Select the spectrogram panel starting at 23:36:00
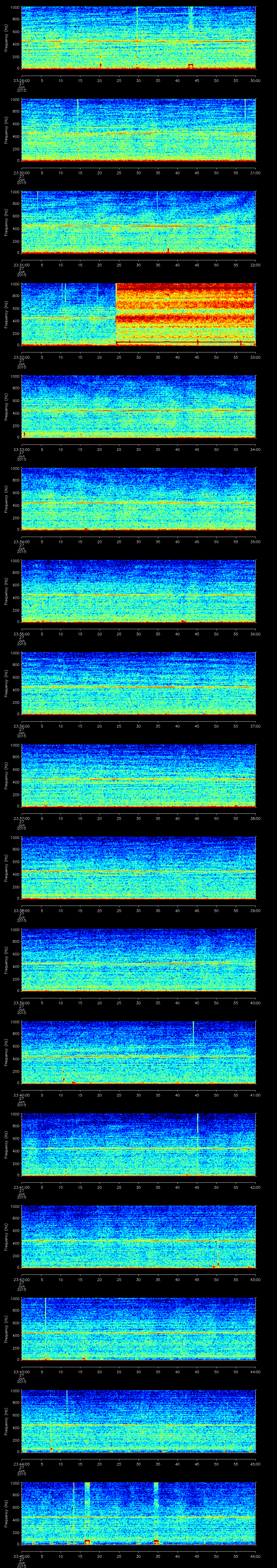The image size is (277, 1568). 138,683
